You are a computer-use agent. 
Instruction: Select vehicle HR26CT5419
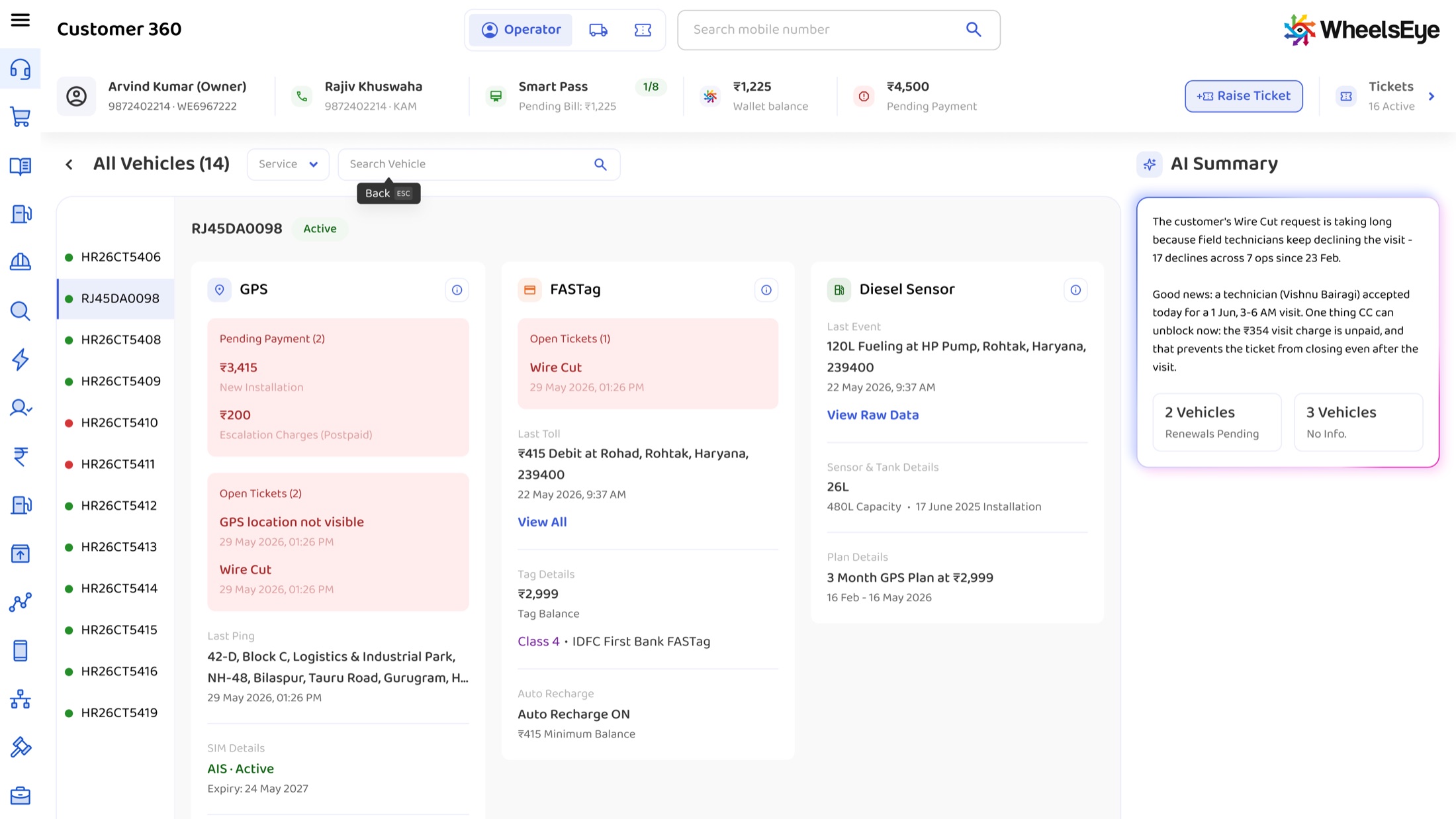click(115, 712)
